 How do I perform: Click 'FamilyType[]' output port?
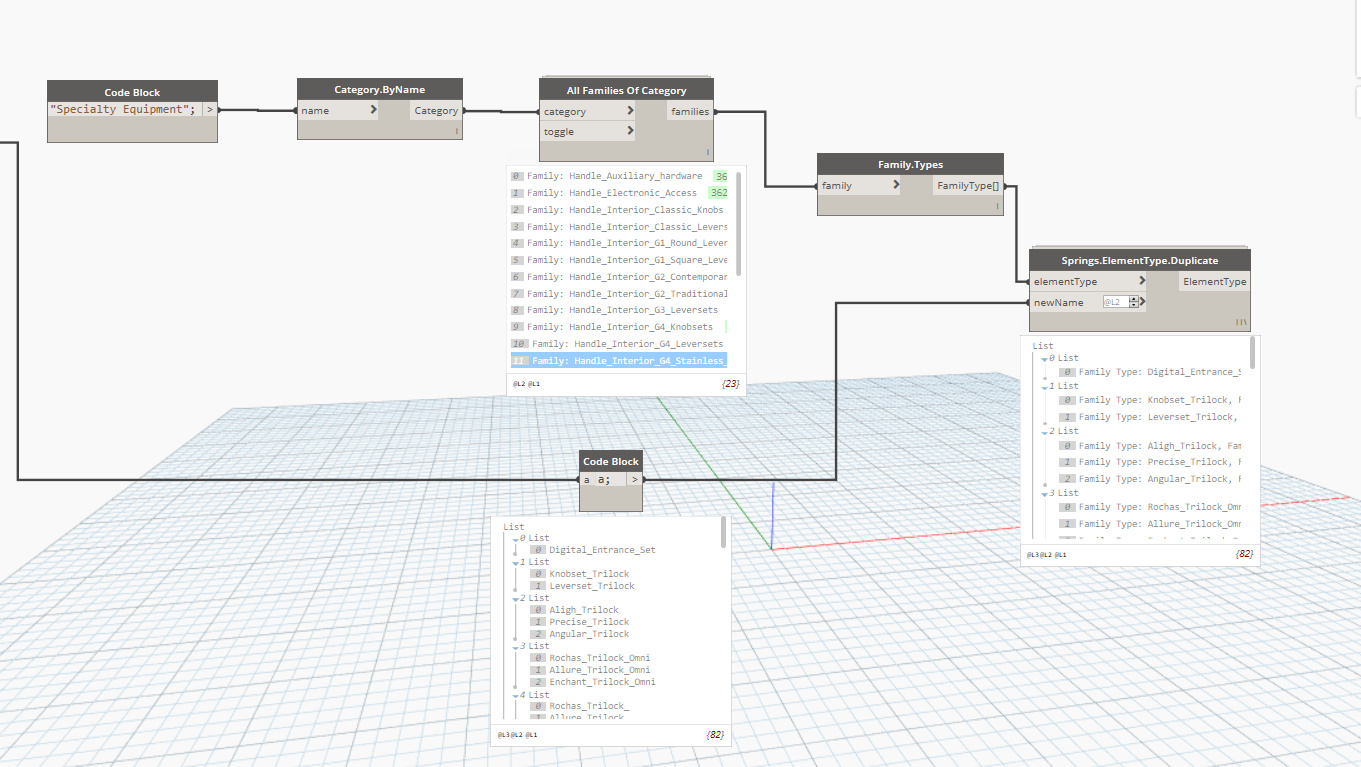967,185
